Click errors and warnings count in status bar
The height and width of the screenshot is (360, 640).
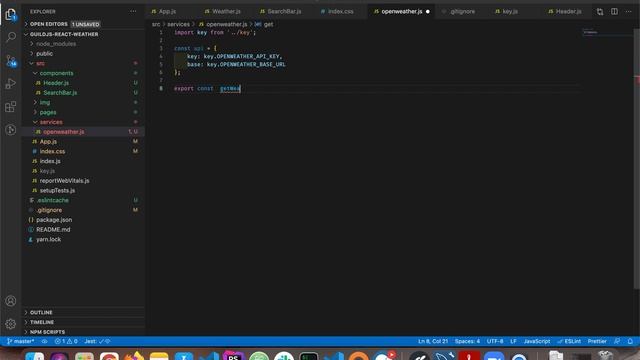click(x=66, y=341)
